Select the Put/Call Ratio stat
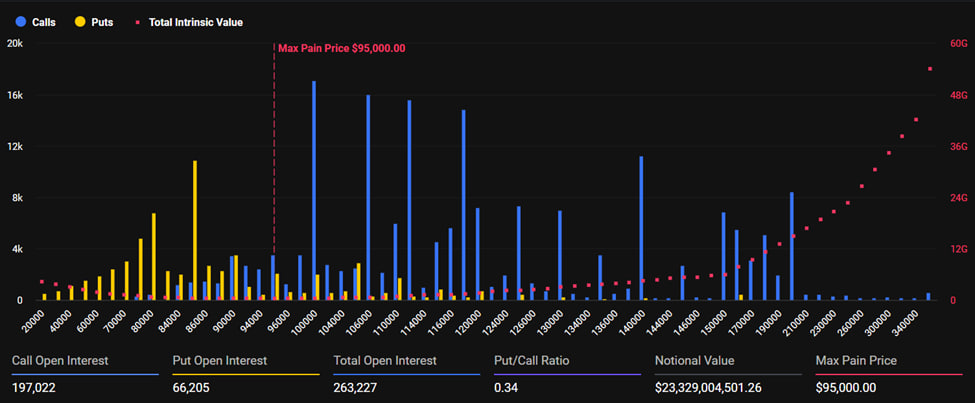Image resolution: width=975 pixels, height=403 pixels. tap(568, 374)
